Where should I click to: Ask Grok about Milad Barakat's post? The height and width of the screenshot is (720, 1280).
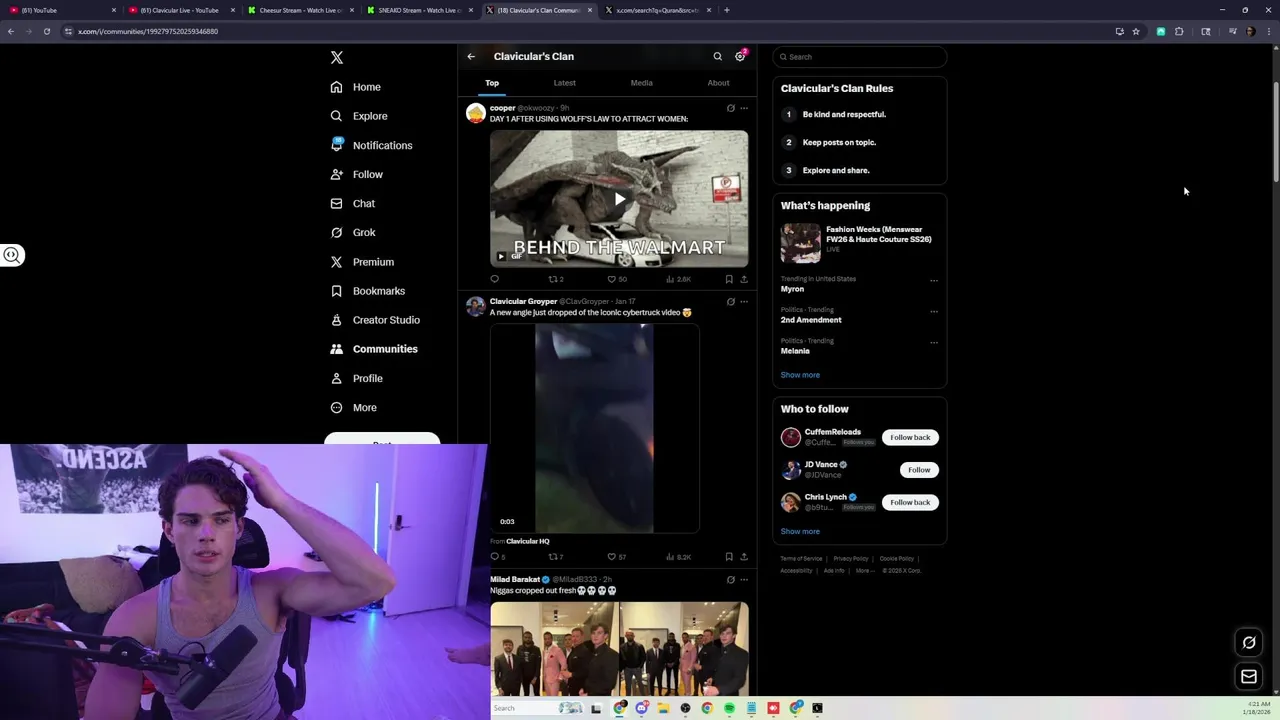[730, 579]
